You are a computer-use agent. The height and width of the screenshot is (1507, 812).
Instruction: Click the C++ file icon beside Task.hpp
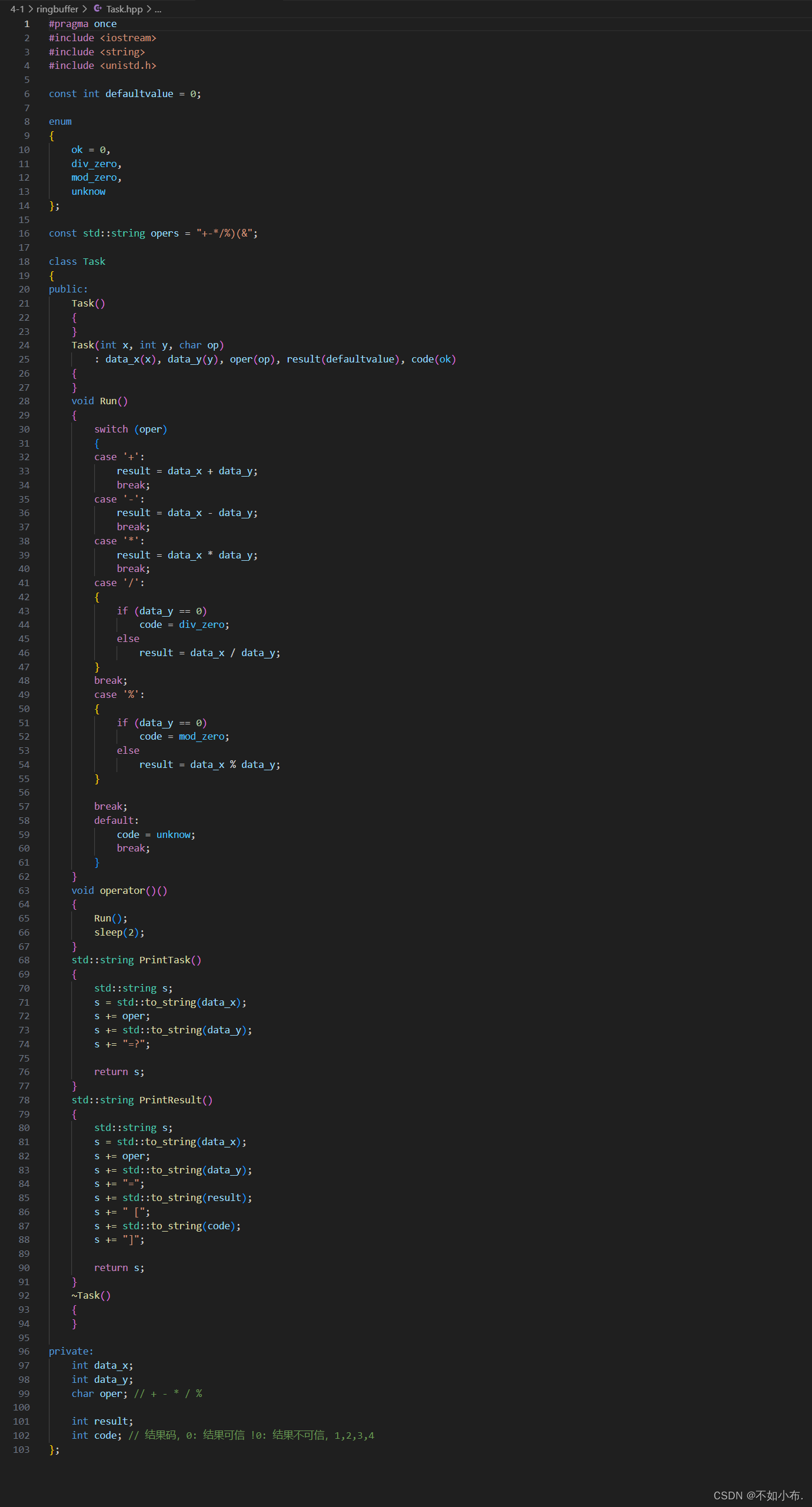[x=98, y=9]
